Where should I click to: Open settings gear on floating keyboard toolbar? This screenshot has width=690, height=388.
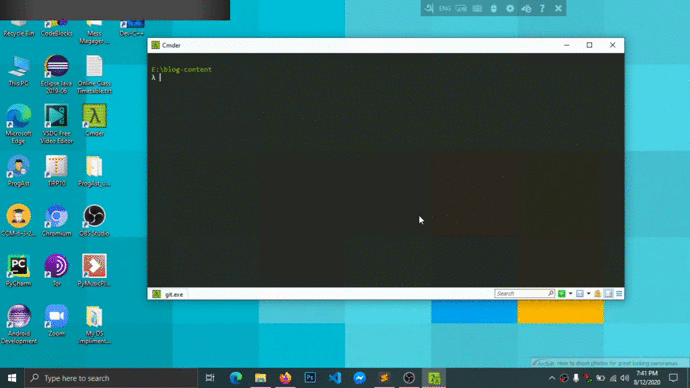pos(510,8)
